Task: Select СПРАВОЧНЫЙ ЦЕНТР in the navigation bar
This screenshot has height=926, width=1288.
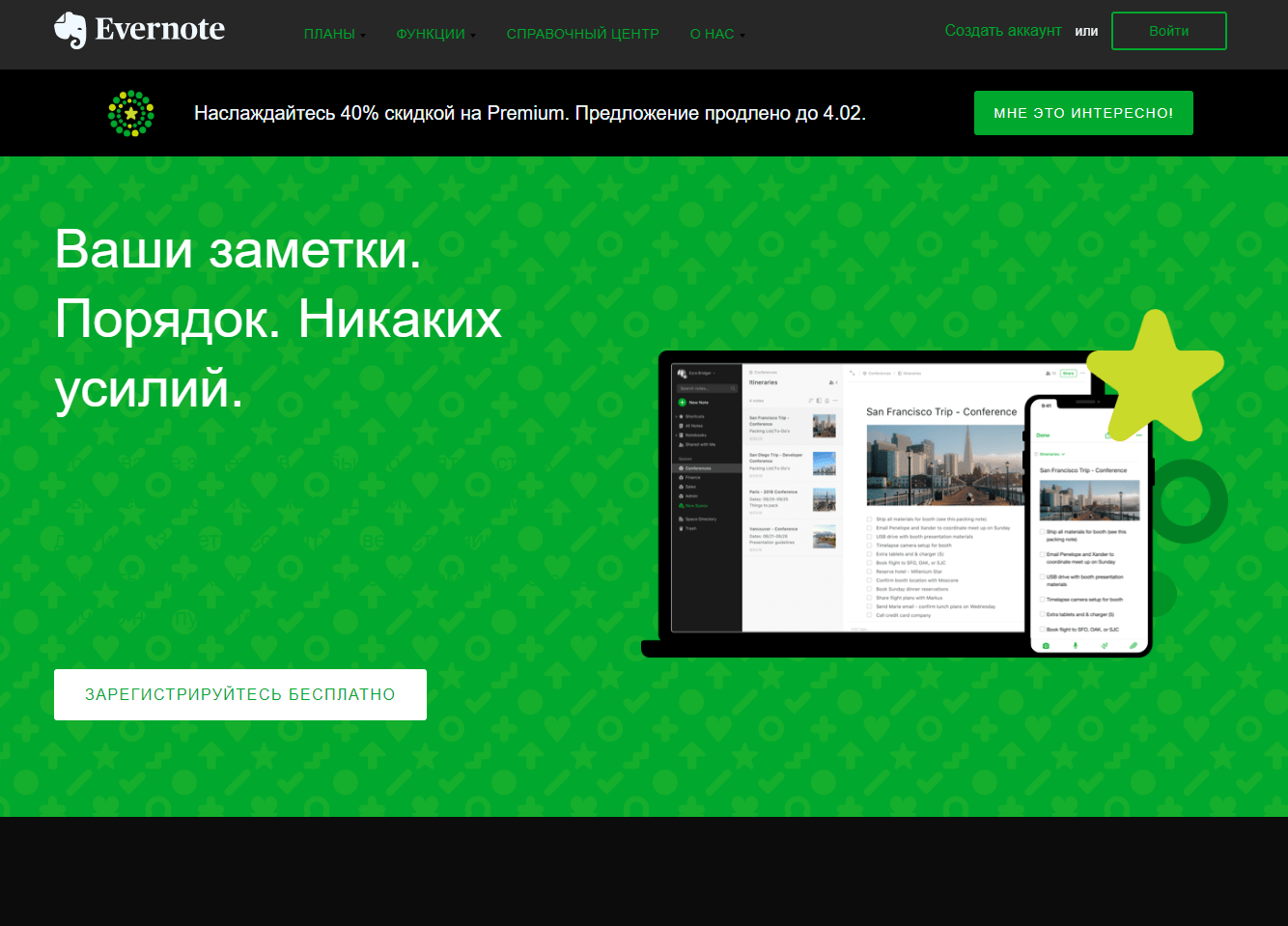Action: tap(582, 33)
